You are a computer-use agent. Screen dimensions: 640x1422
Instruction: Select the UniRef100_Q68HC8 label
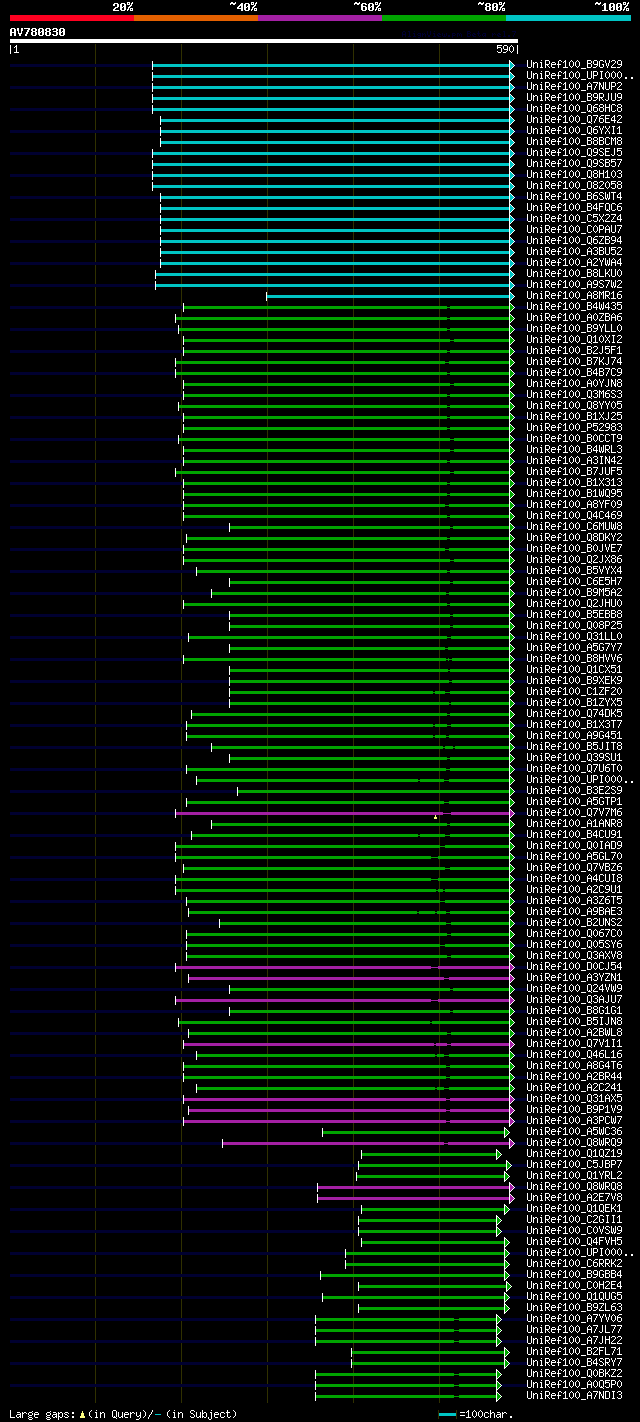pyautogui.click(x=575, y=108)
